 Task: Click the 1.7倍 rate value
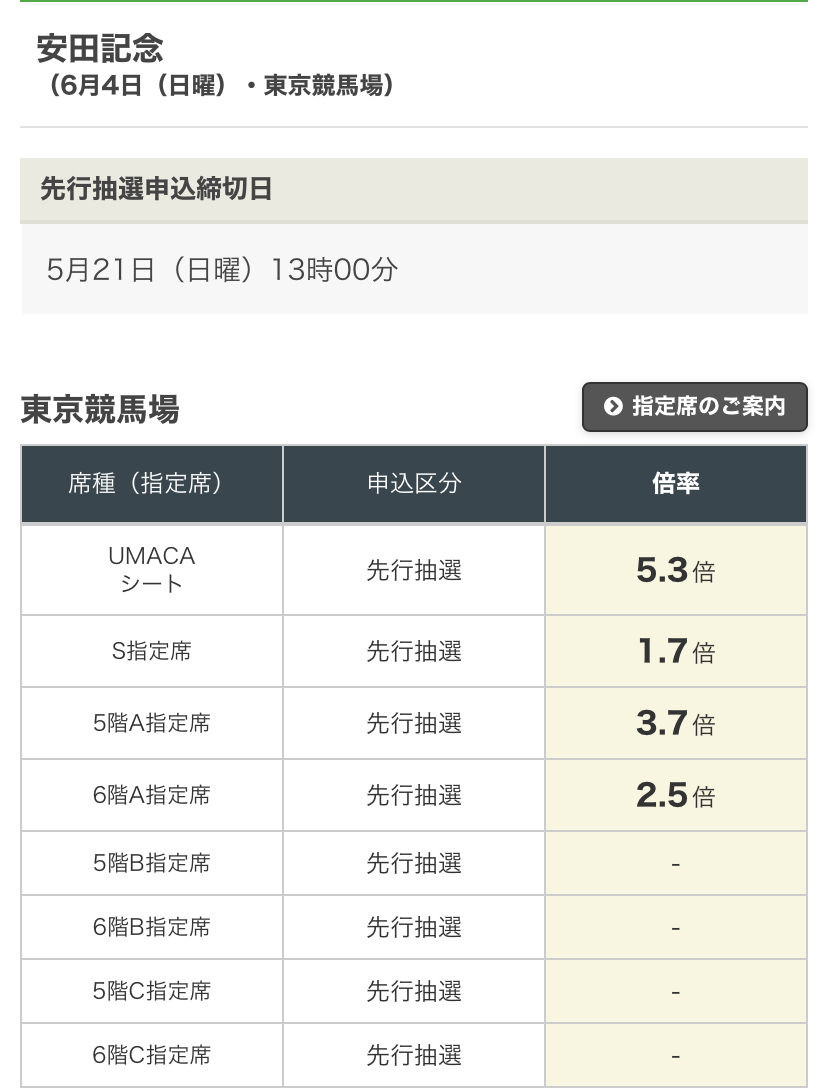676,651
